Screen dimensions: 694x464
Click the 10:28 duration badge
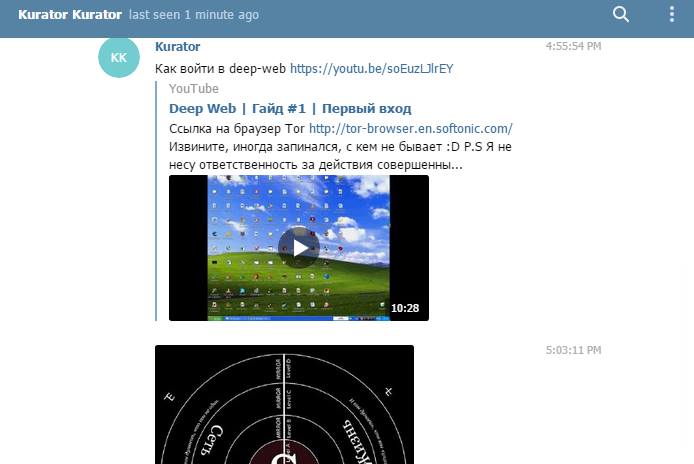click(x=405, y=308)
